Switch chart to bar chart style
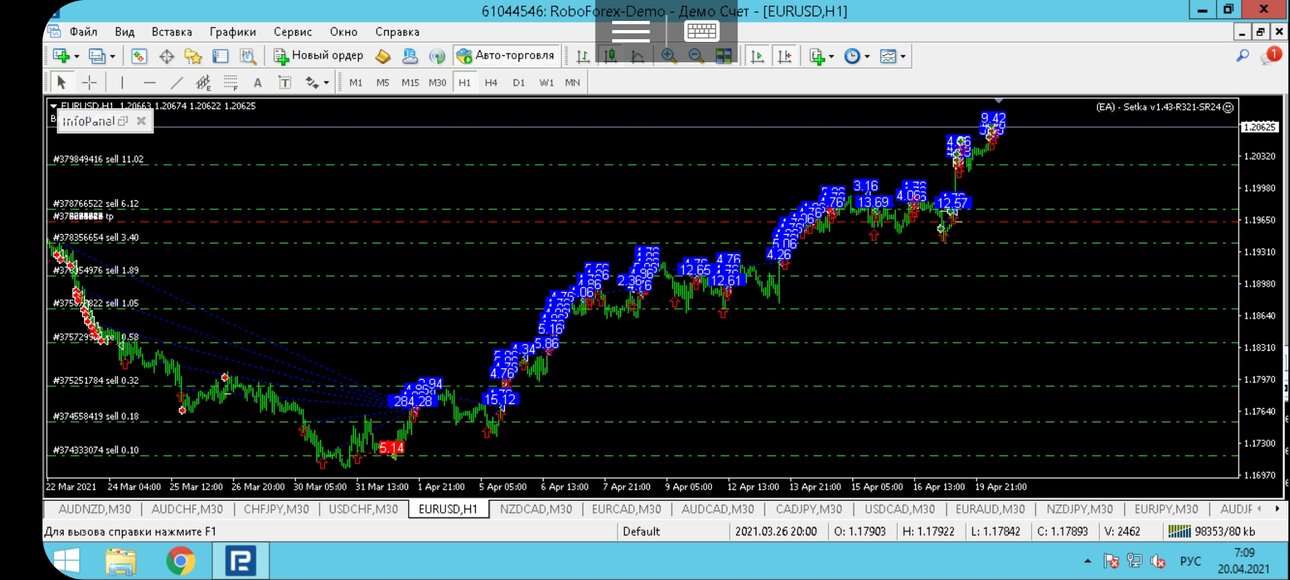 [x=582, y=56]
